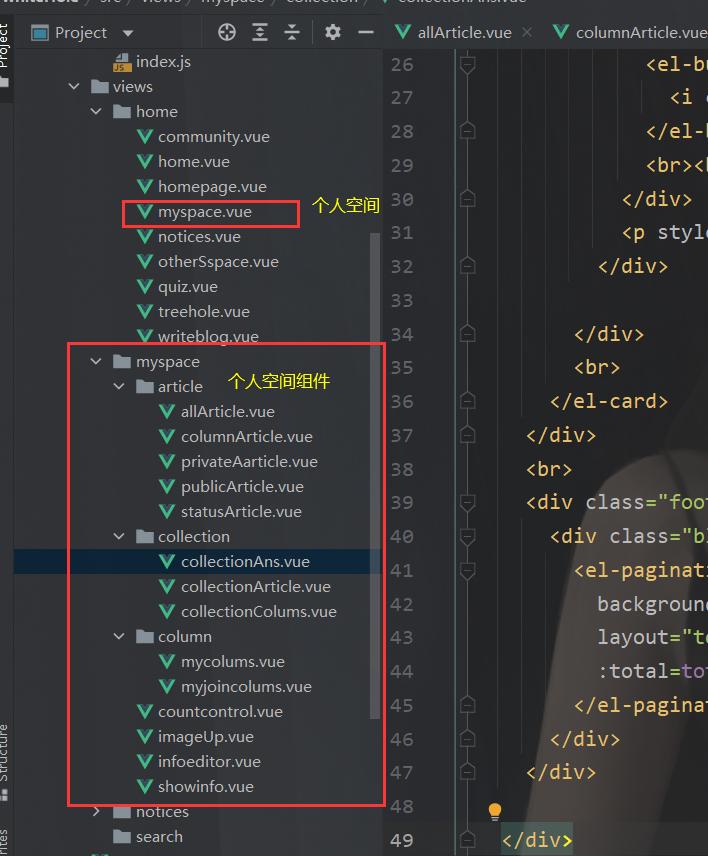Click Vue icon of myspace.vue
The height and width of the screenshot is (856, 708).
tap(145, 212)
